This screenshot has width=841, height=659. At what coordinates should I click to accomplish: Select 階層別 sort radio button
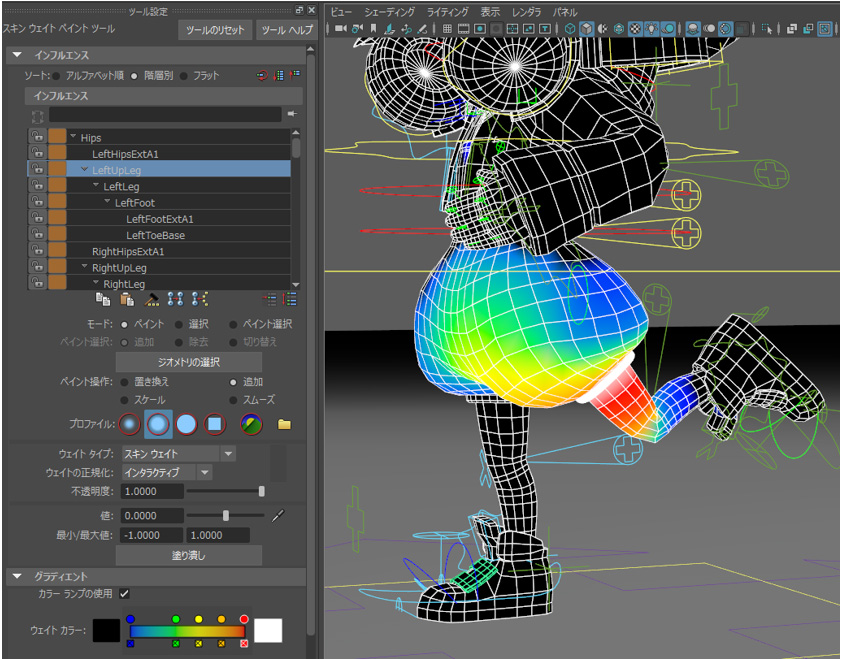coord(134,76)
